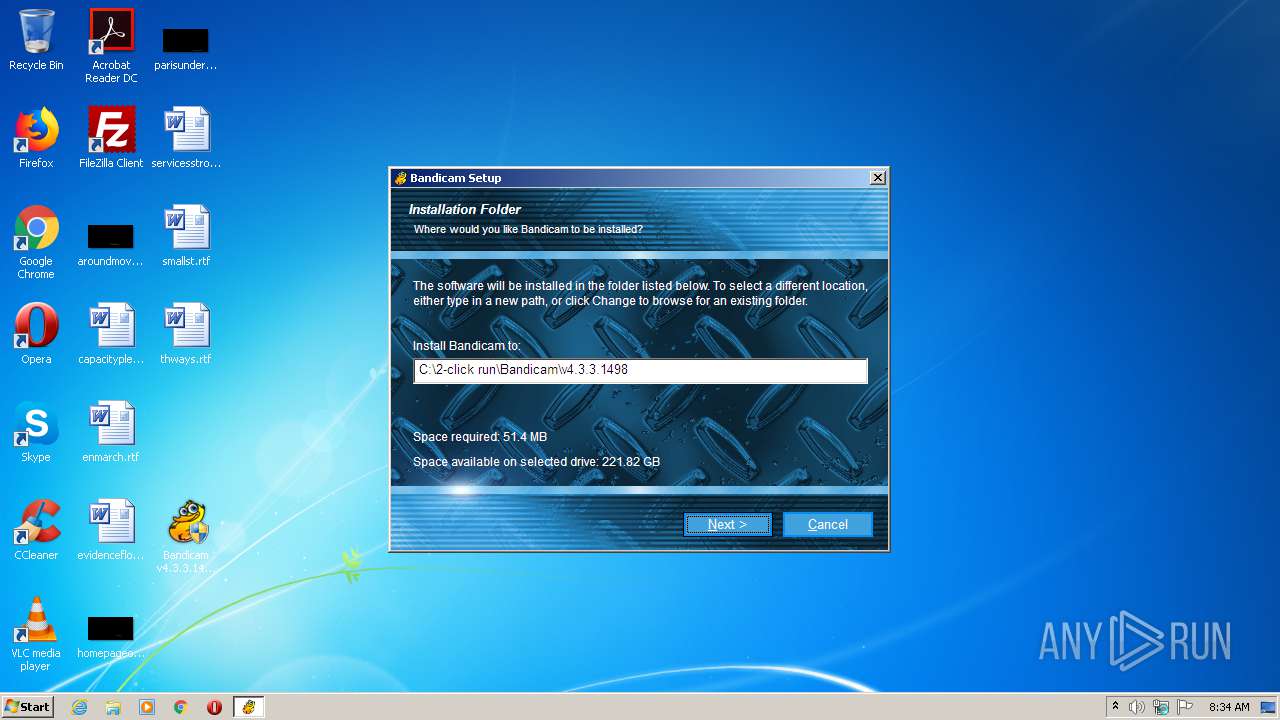Select evidenceflo document icon

(x=111, y=530)
